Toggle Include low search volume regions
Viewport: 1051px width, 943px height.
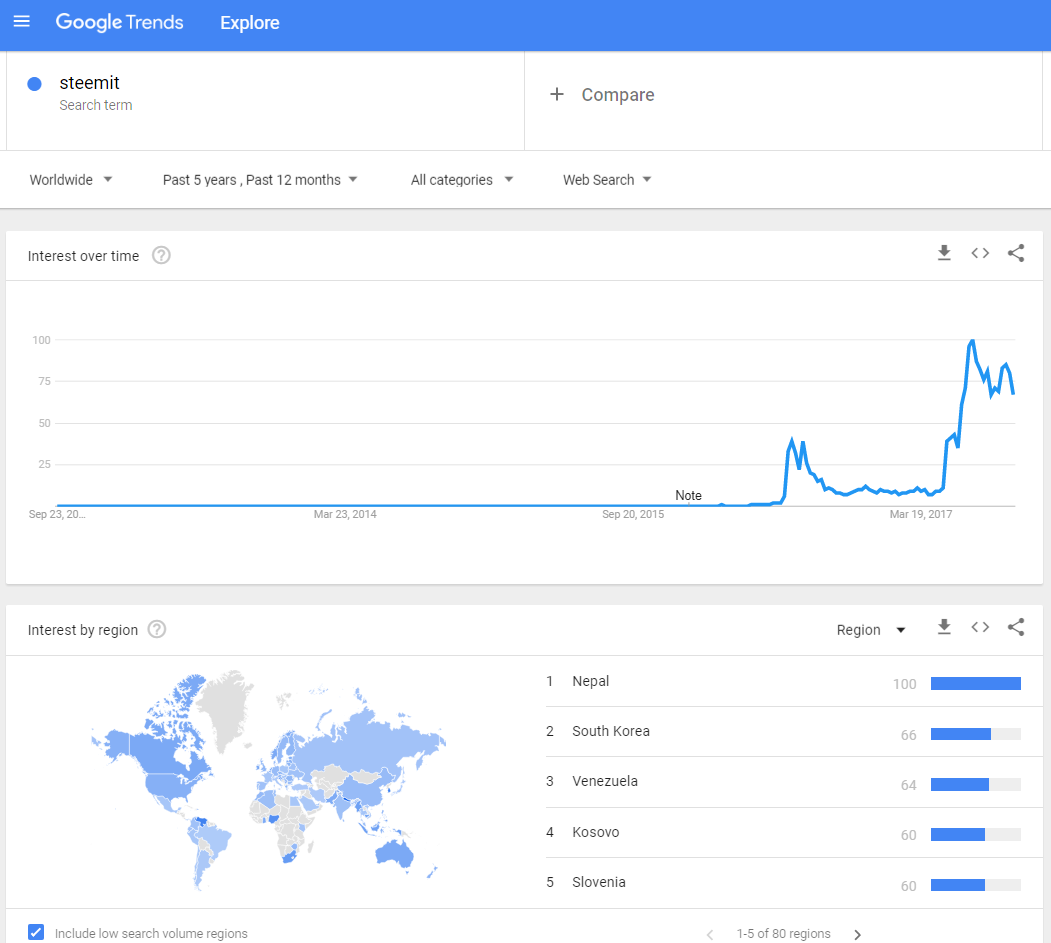click(x=36, y=932)
